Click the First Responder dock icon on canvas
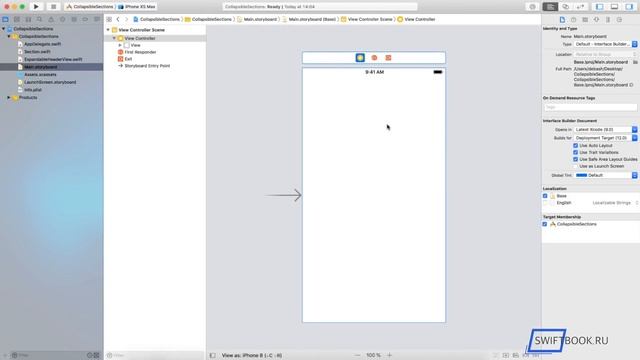This screenshot has height=360, width=640. coord(374,58)
